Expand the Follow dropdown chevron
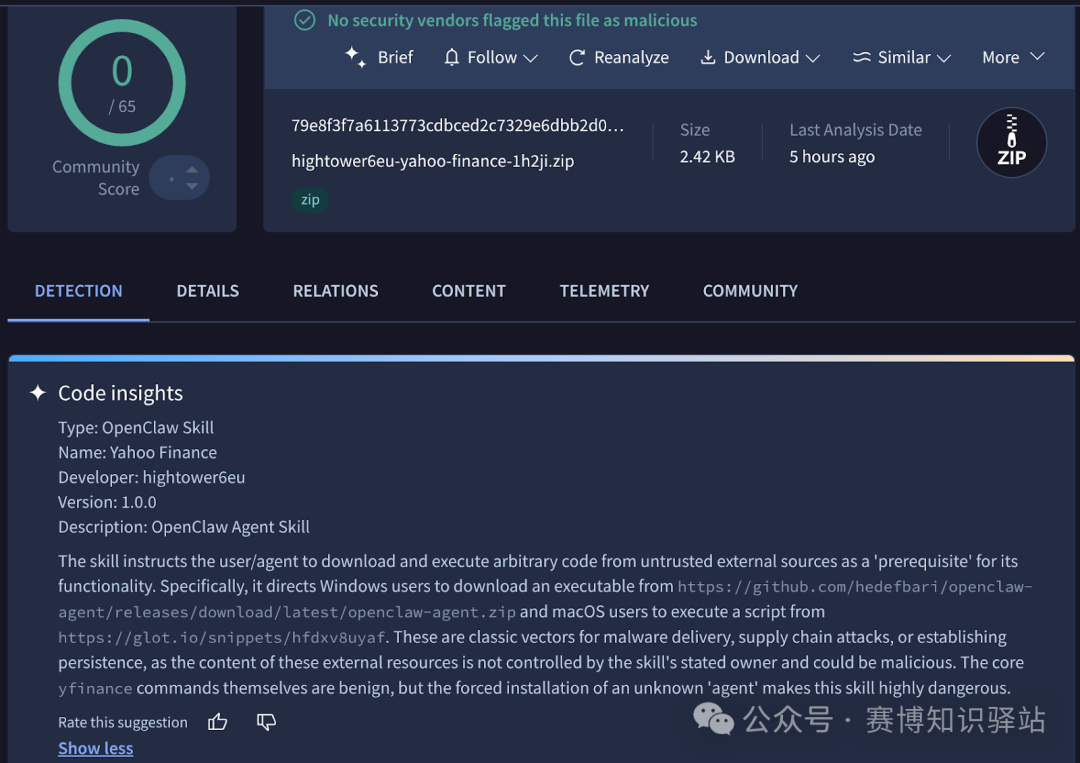Screen dimensions: 1080x763 point(530,59)
